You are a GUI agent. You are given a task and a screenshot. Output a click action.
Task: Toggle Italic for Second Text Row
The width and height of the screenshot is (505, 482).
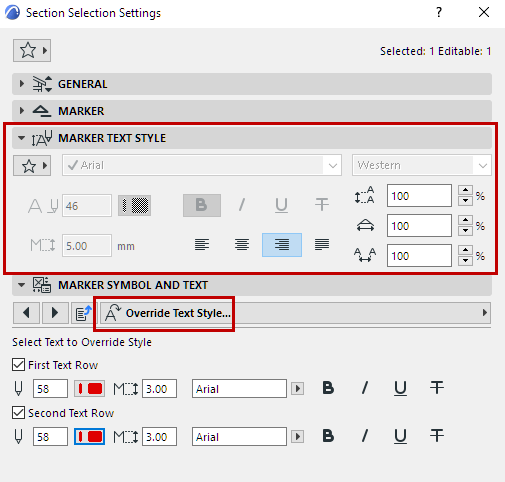365,436
